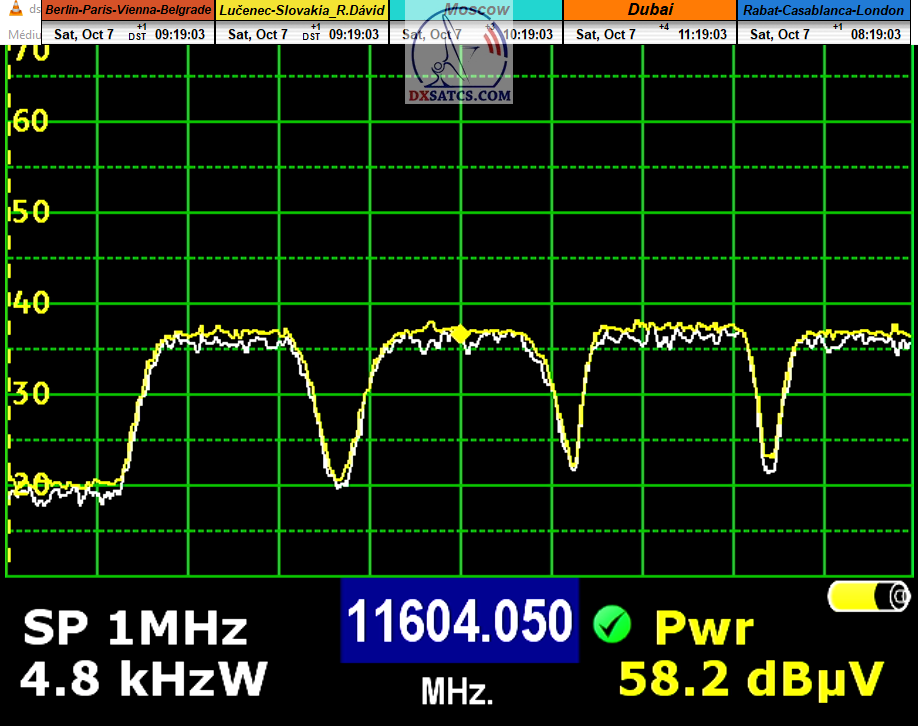Click the 40 level axis label
Screen dimensions: 918x726
(x=30, y=303)
